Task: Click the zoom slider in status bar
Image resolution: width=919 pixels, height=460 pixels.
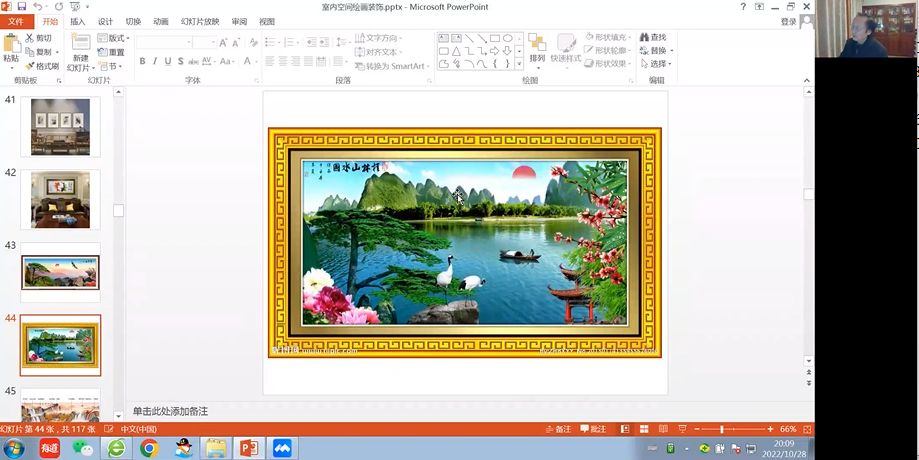Action: point(722,429)
